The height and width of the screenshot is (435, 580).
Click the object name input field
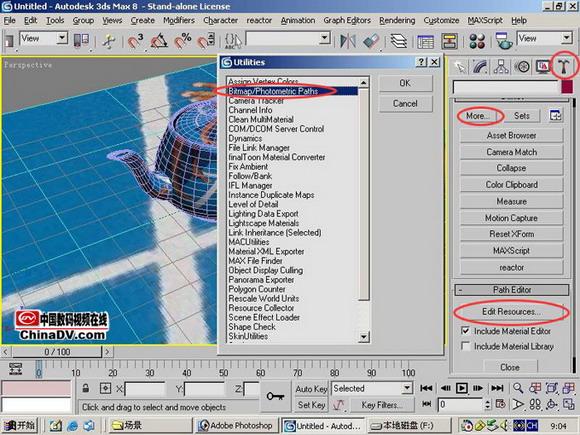(x=506, y=87)
